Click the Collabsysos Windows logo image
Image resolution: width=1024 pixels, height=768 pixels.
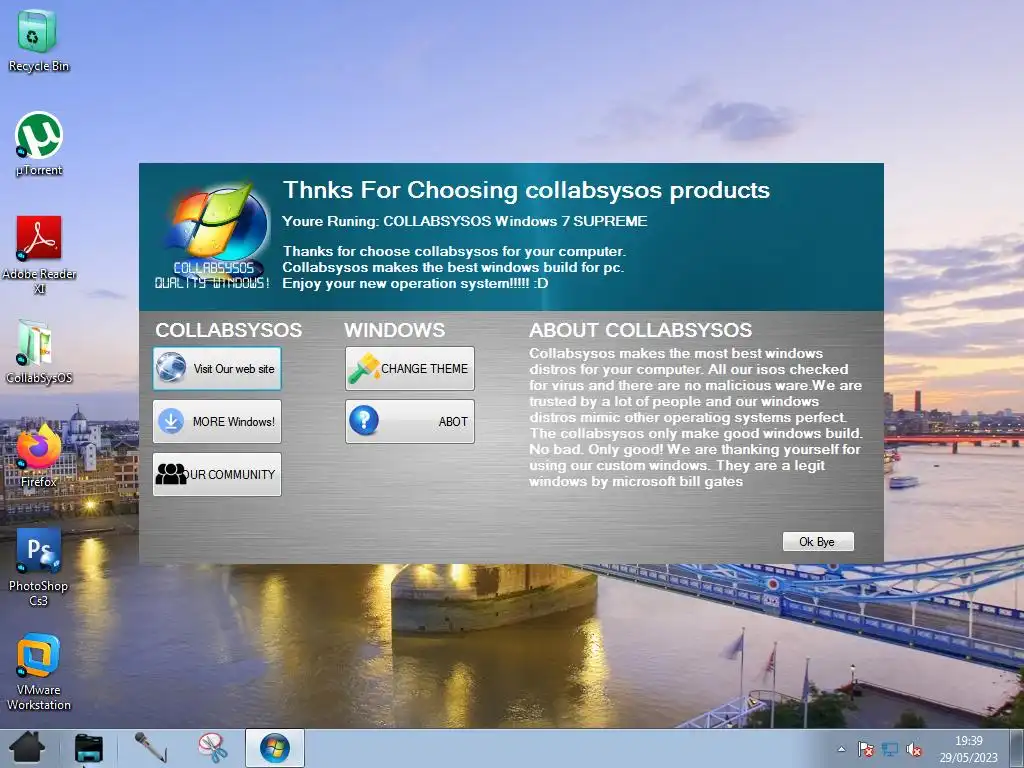[x=214, y=235]
